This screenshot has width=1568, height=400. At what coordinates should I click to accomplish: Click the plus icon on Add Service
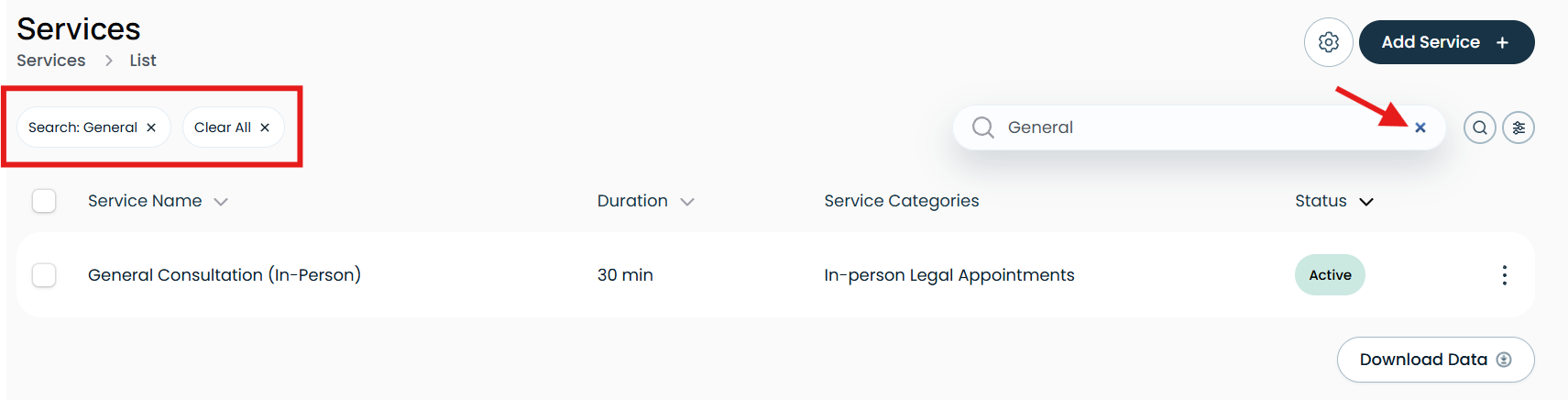pos(1502,42)
